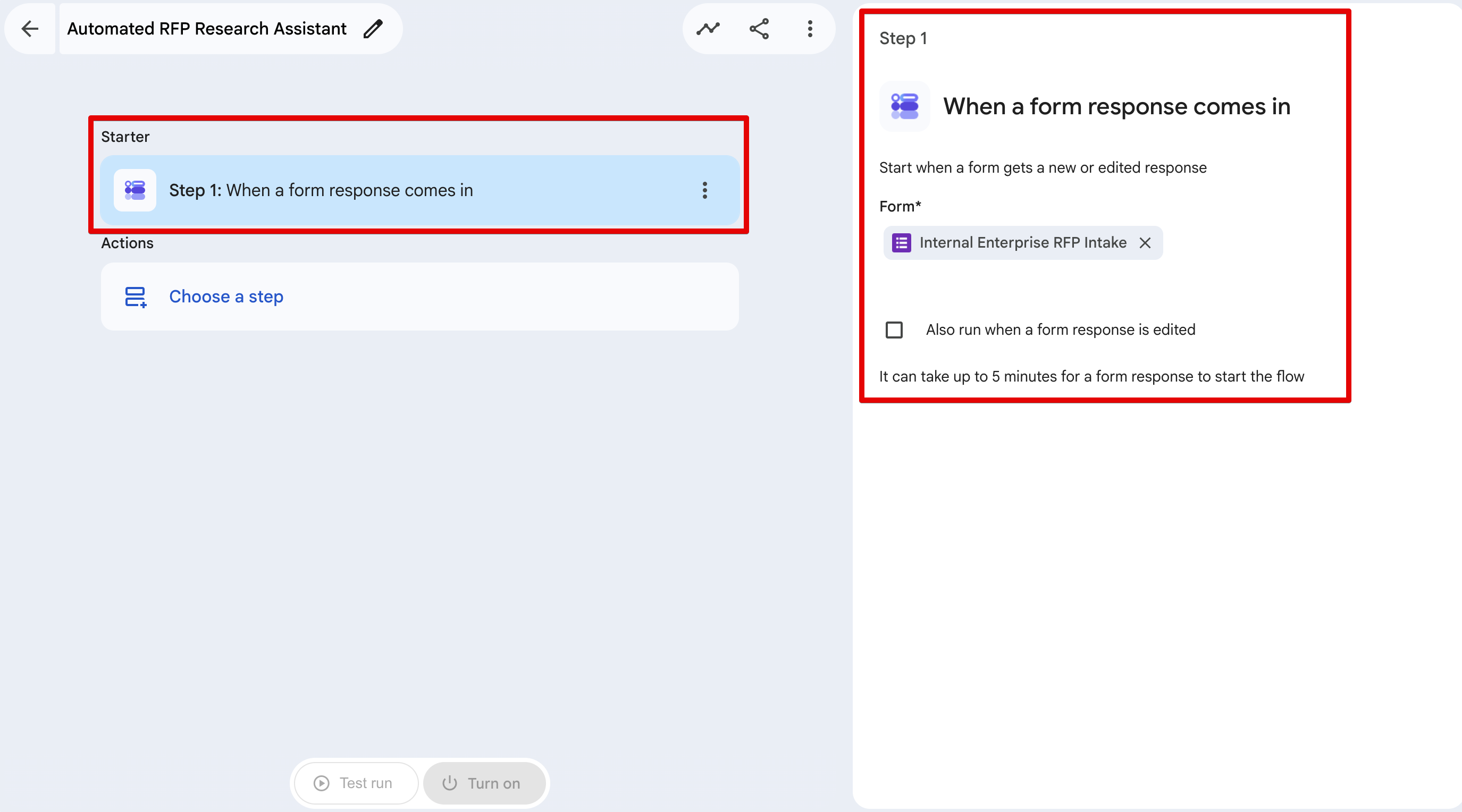
Task: Click the Choose a step link
Action: [x=226, y=297]
